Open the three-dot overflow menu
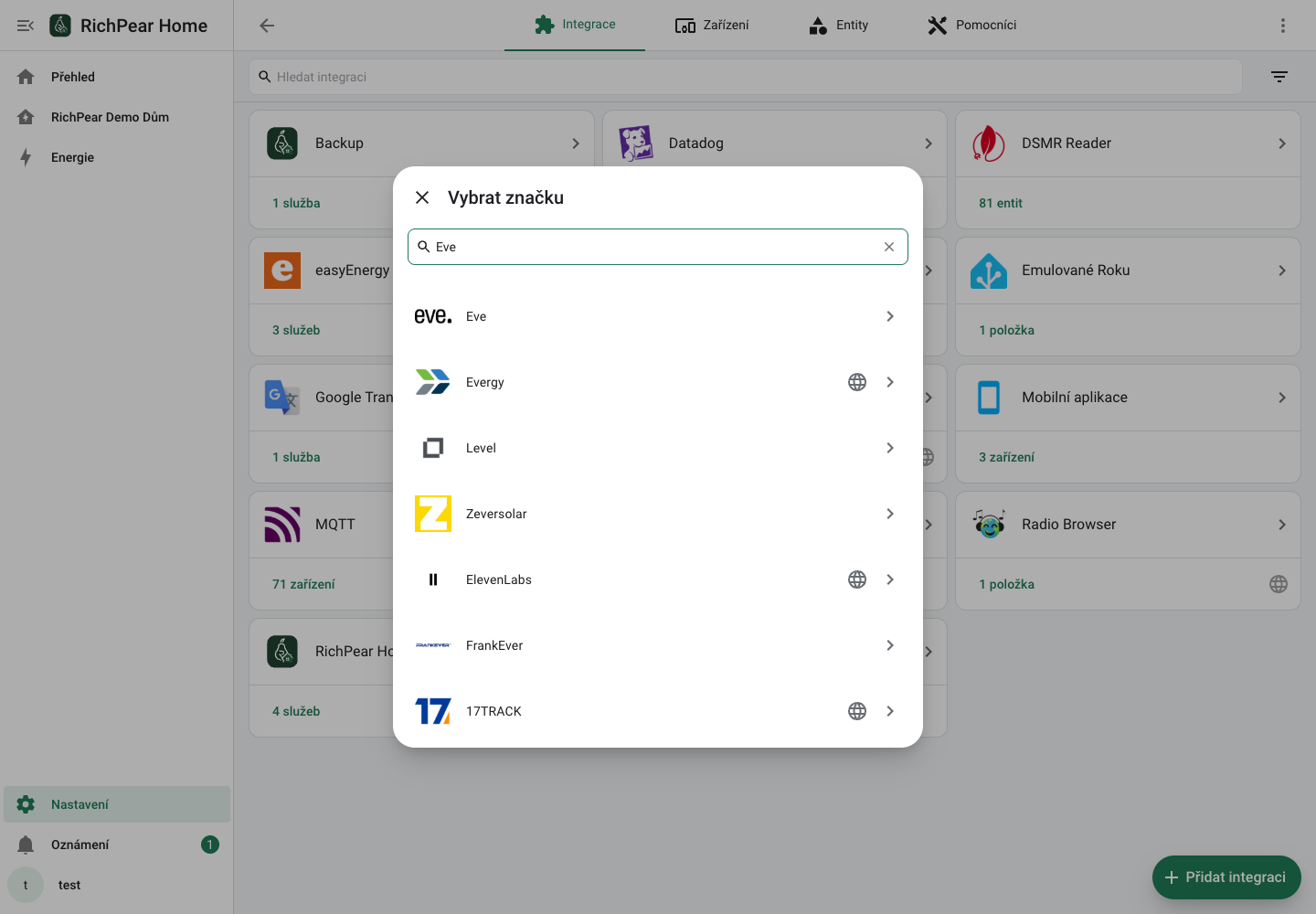 (x=1283, y=26)
